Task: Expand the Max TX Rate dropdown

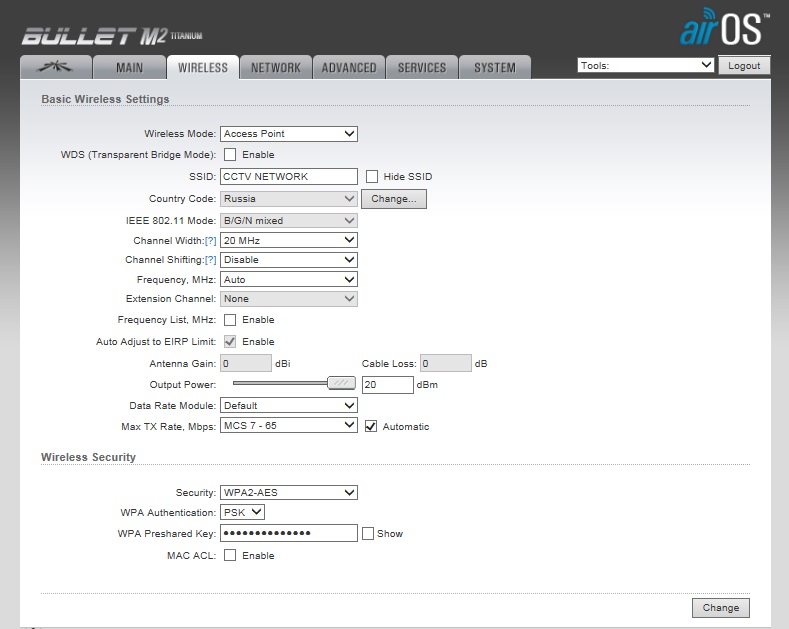Action: pos(289,426)
